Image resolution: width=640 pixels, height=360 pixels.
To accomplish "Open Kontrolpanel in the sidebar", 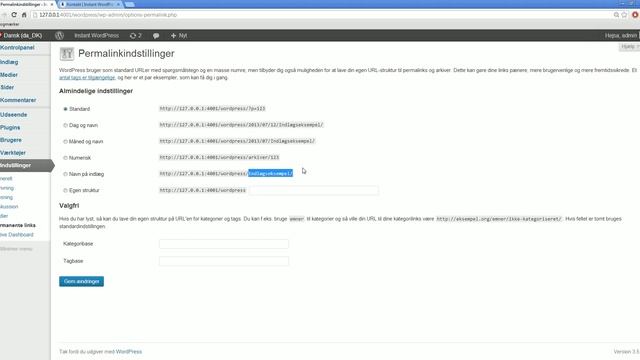I will coord(17,47).
